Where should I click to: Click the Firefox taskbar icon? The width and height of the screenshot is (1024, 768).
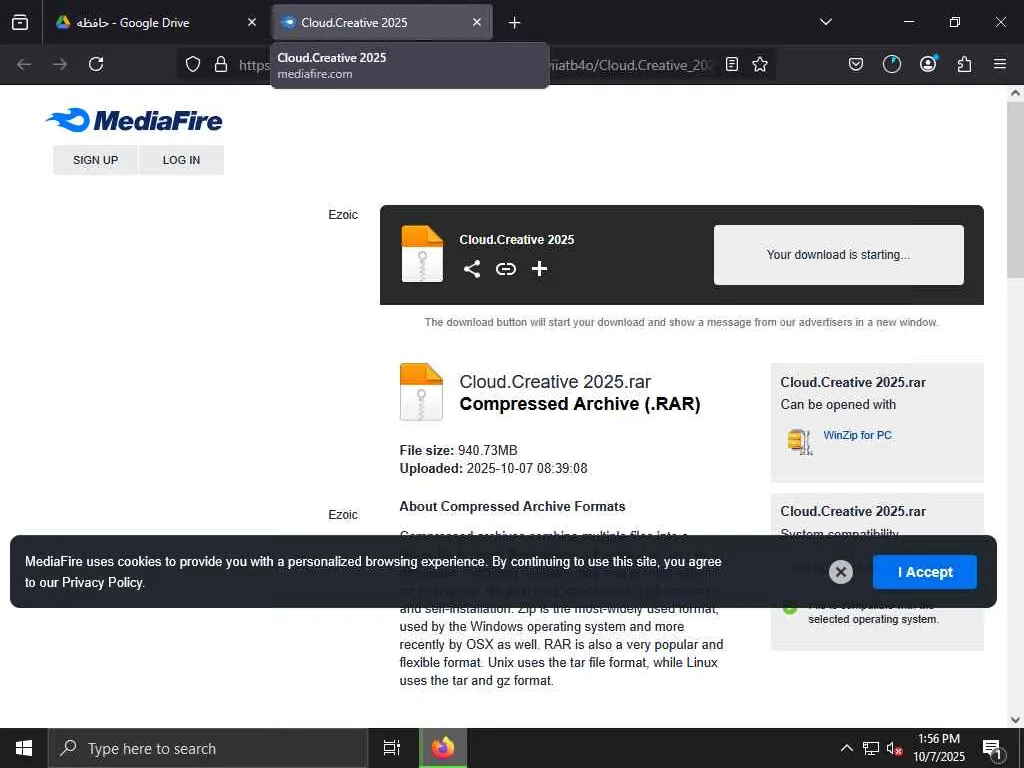(442, 748)
